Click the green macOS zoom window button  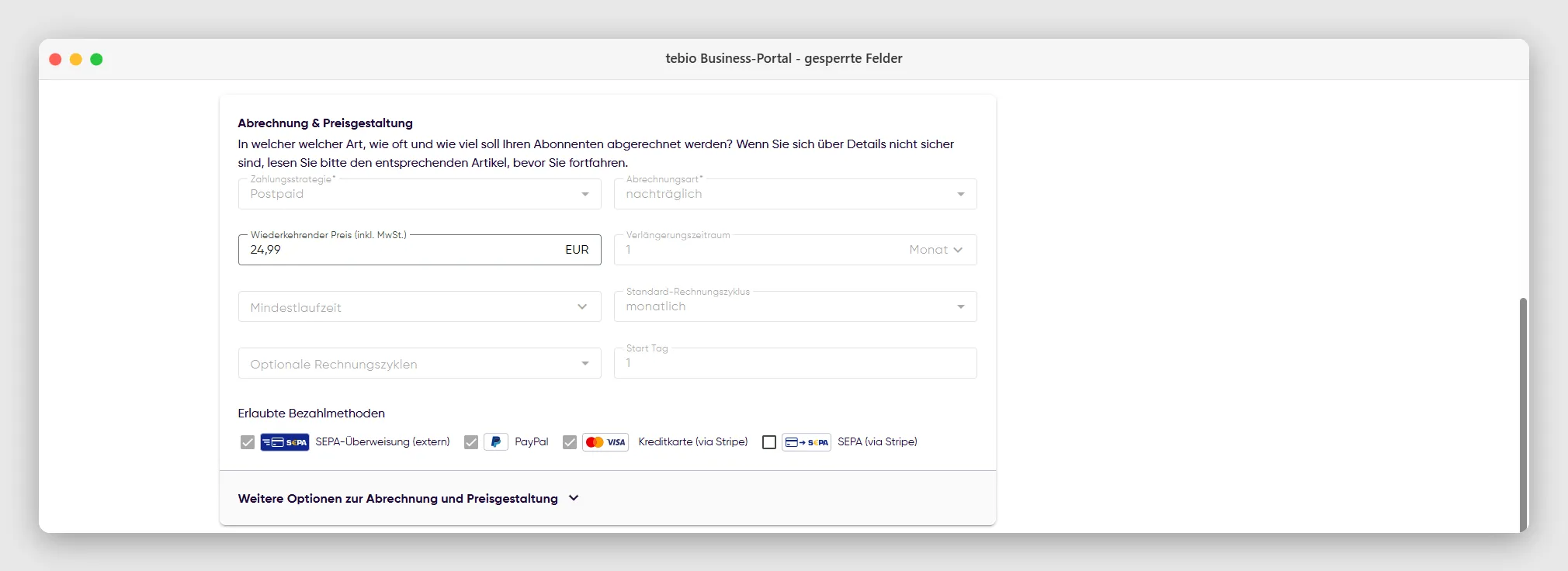tap(96, 59)
